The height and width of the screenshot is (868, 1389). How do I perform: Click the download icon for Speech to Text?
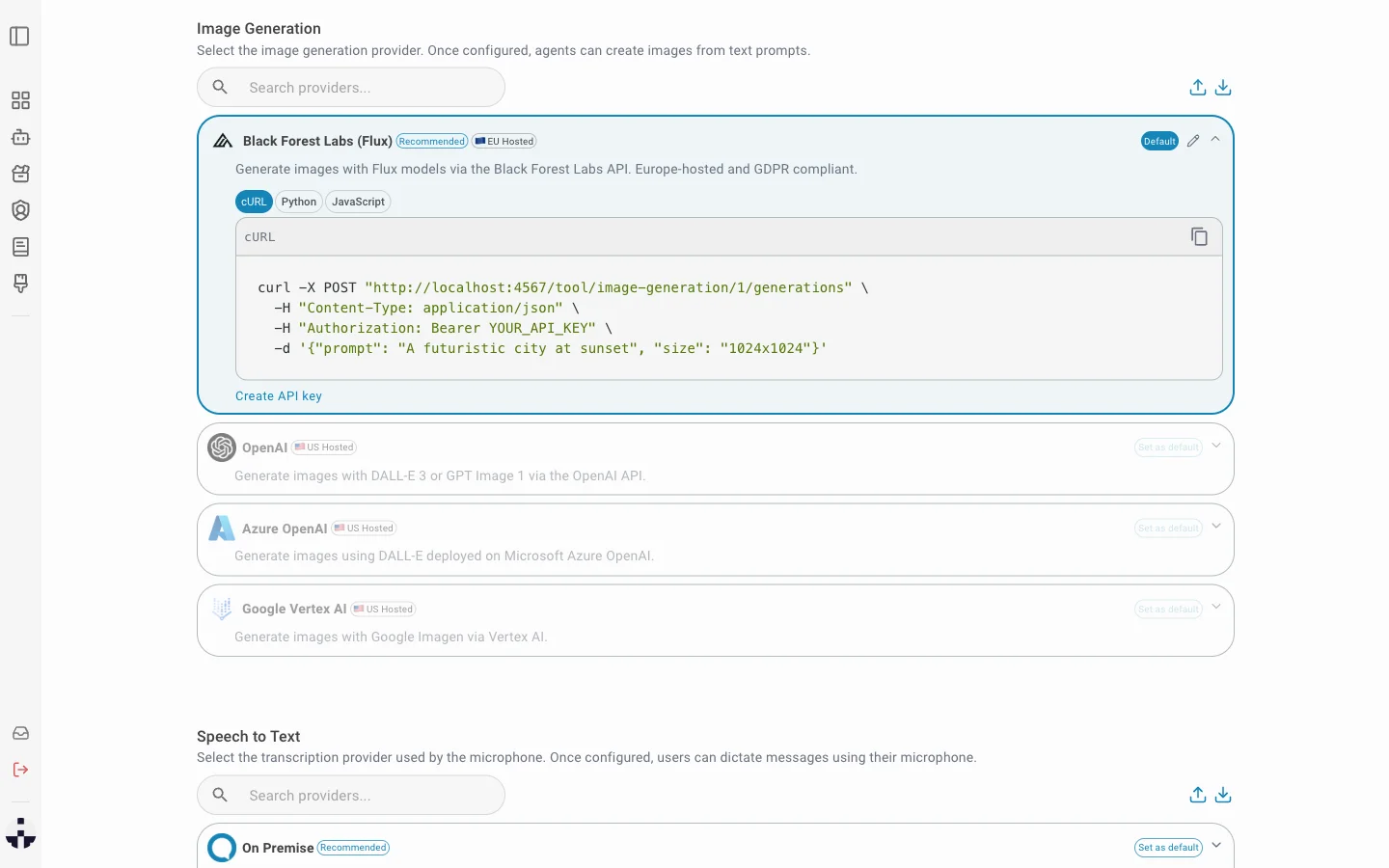1223,795
